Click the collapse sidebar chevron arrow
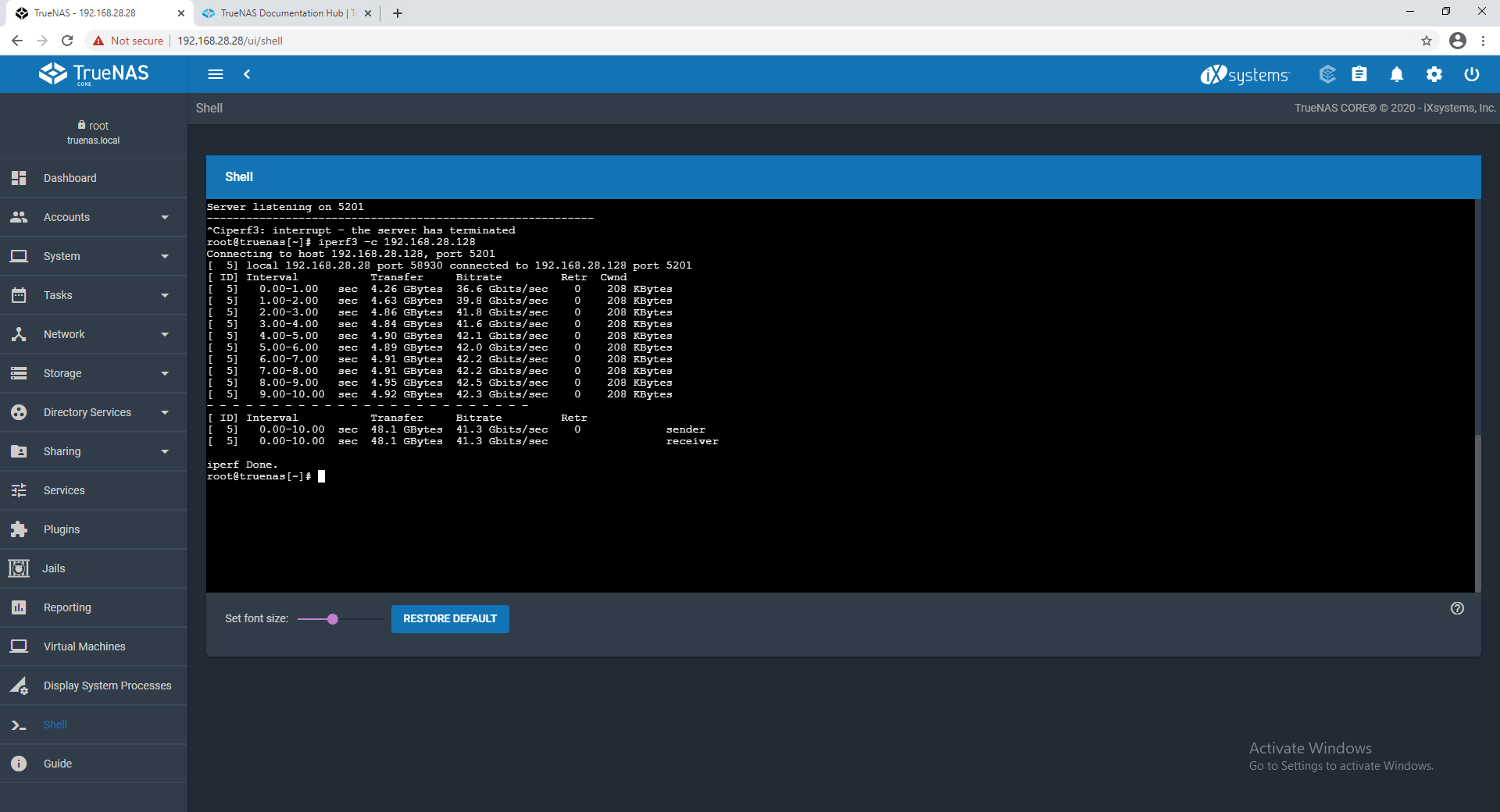This screenshot has height=812, width=1500. tap(247, 74)
